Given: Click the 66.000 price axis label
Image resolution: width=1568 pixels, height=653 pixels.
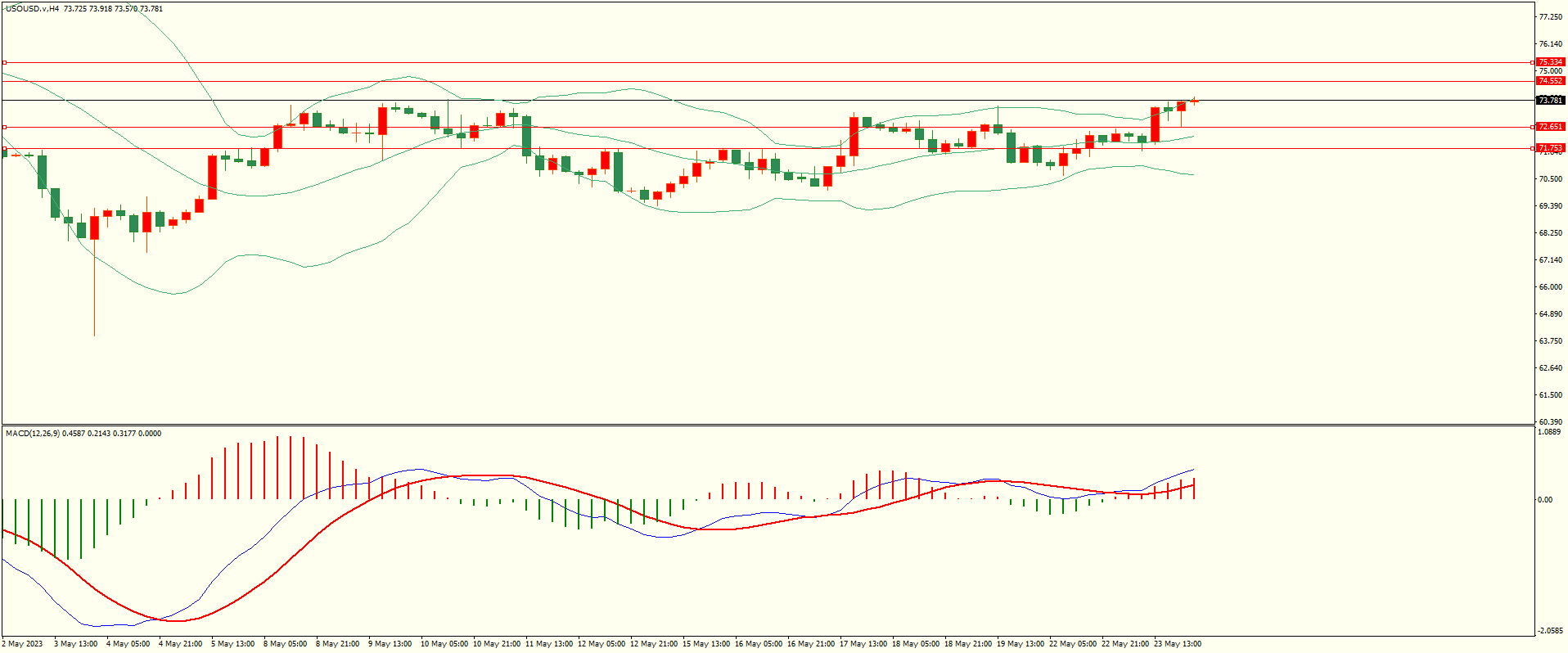Looking at the screenshot, I should click(x=1550, y=287).
